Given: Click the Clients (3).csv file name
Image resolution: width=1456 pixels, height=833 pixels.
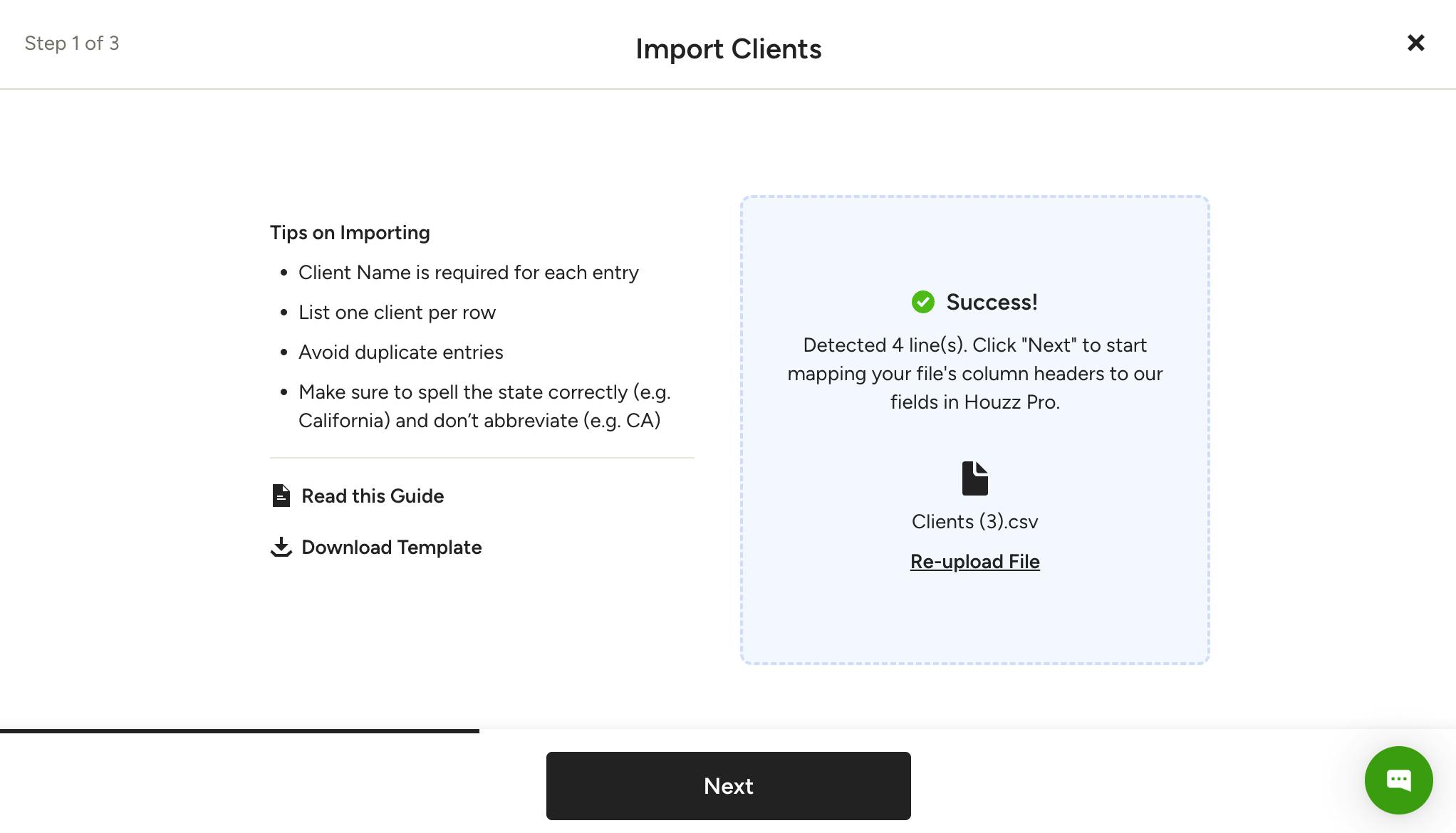Looking at the screenshot, I should [974, 522].
